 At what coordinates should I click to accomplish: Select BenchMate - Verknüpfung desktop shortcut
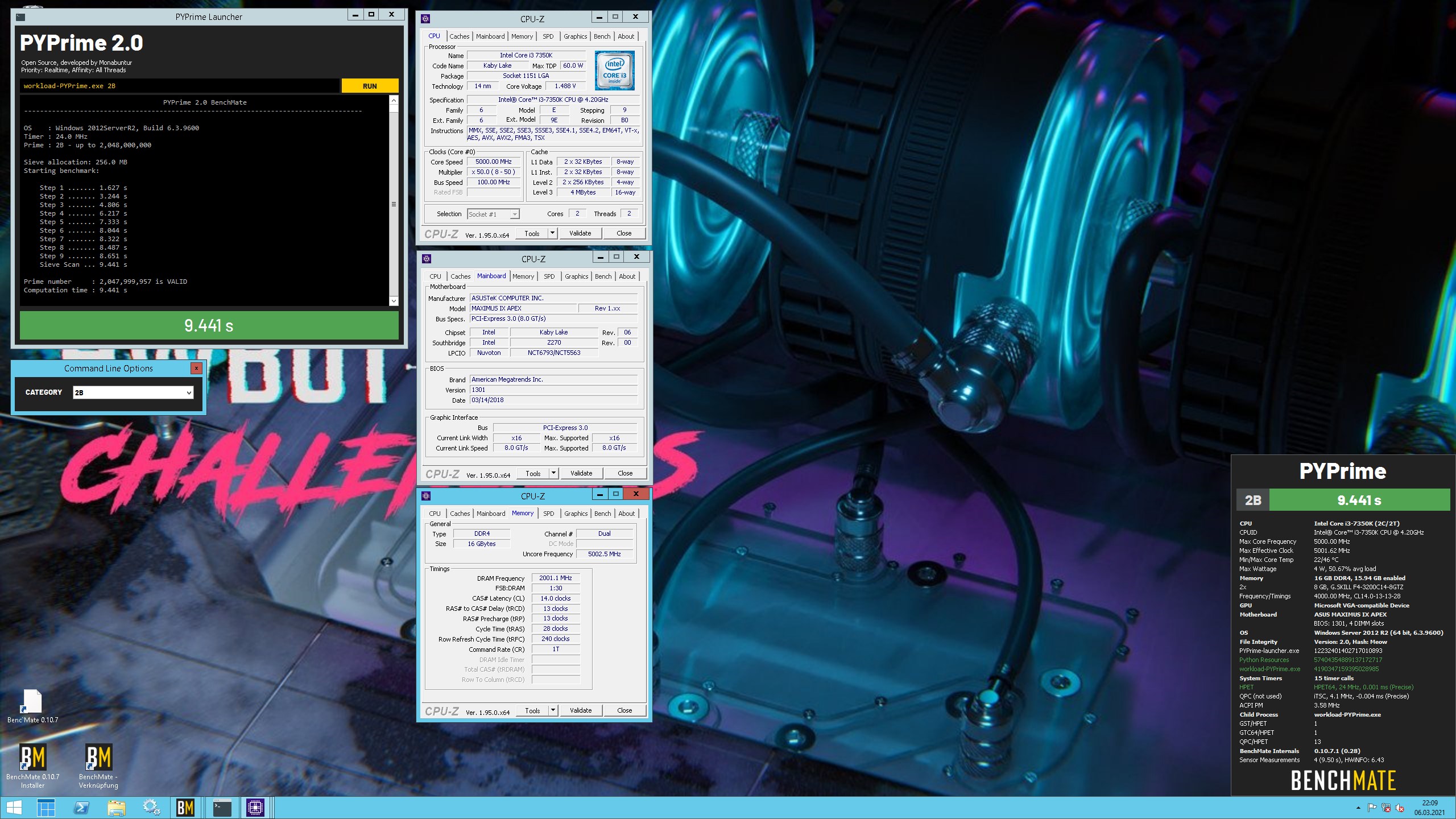point(98,766)
